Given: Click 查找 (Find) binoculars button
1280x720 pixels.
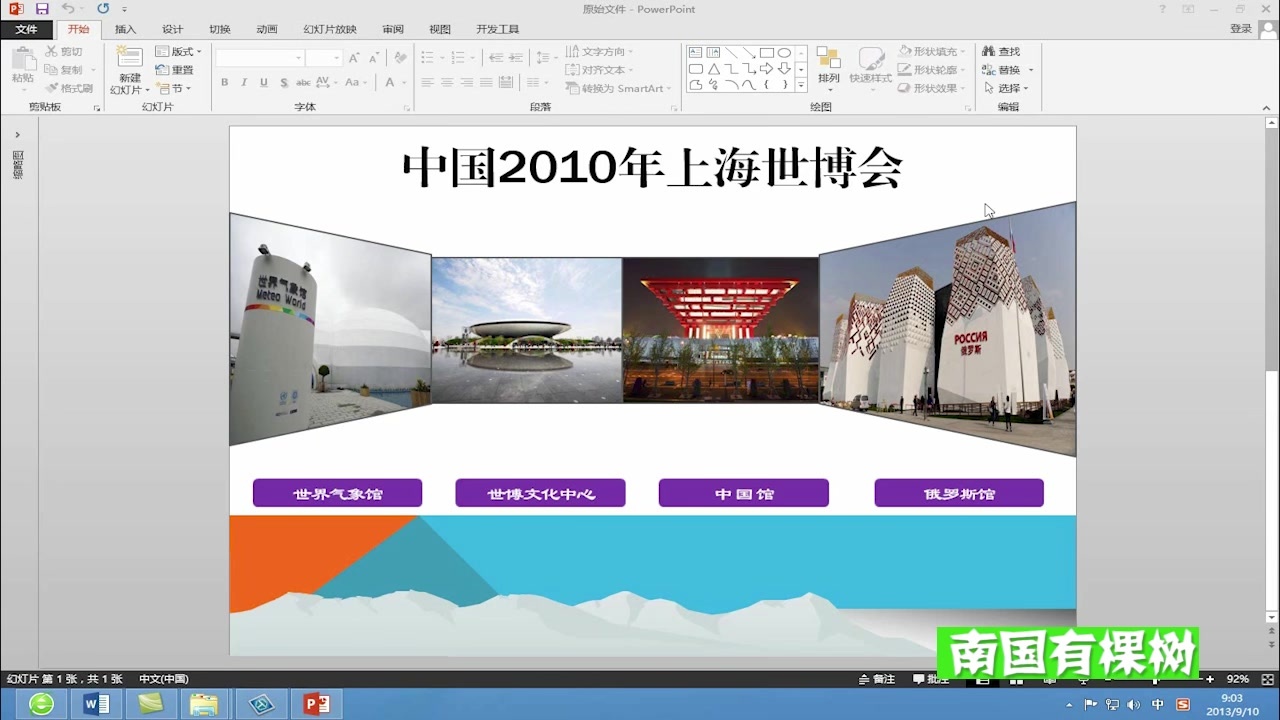Looking at the screenshot, I should pyautogui.click(x=1002, y=51).
